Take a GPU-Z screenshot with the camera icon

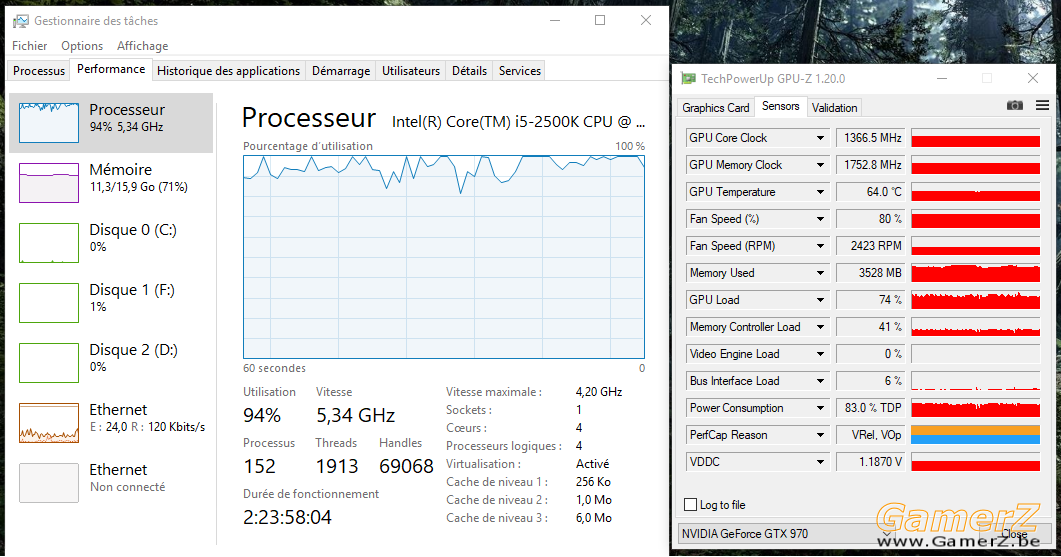click(x=1014, y=105)
